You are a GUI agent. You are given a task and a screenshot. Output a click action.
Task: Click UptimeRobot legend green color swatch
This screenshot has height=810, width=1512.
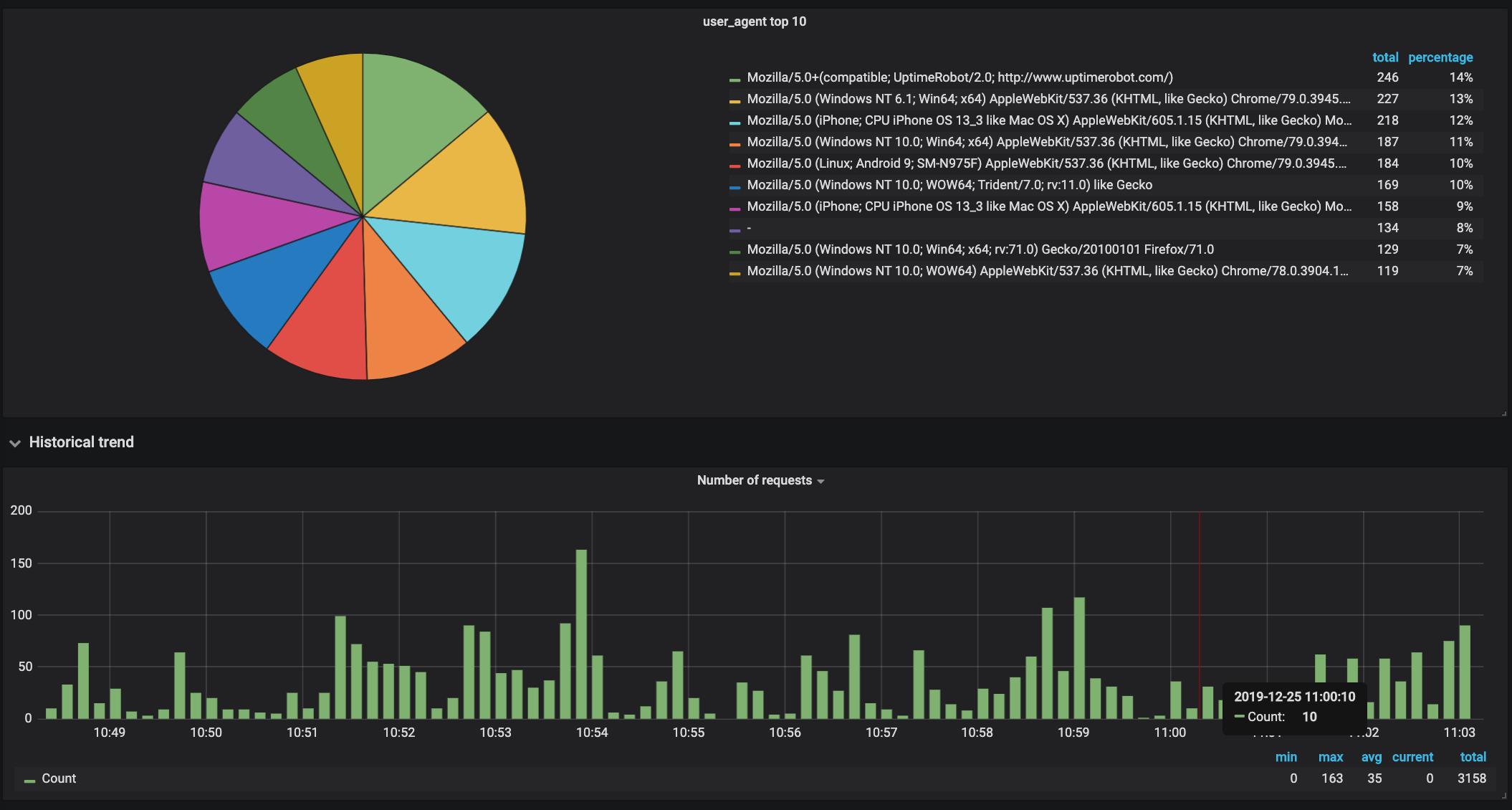[735, 80]
